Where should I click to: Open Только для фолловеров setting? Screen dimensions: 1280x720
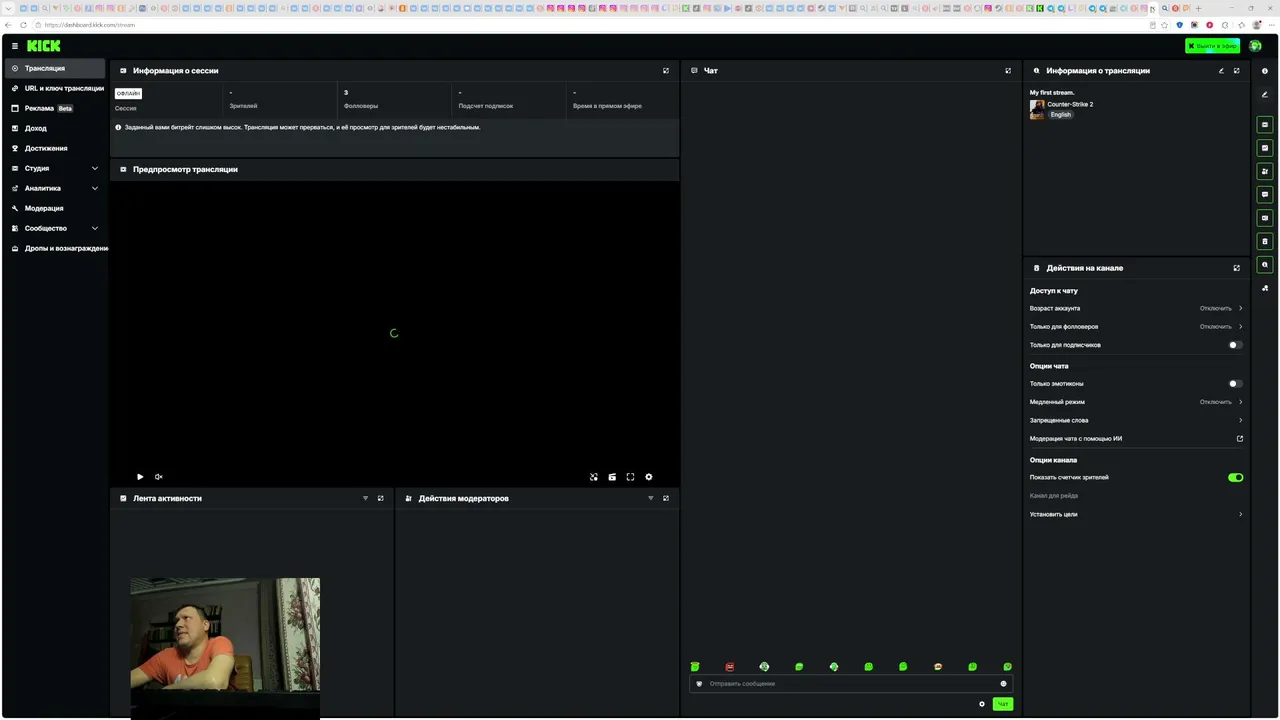(x=1136, y=327)
